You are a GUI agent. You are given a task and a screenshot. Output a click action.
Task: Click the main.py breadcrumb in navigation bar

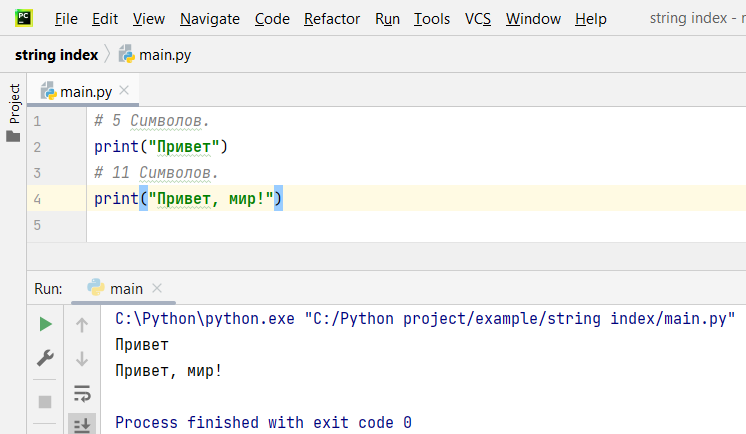coord(165,55)
